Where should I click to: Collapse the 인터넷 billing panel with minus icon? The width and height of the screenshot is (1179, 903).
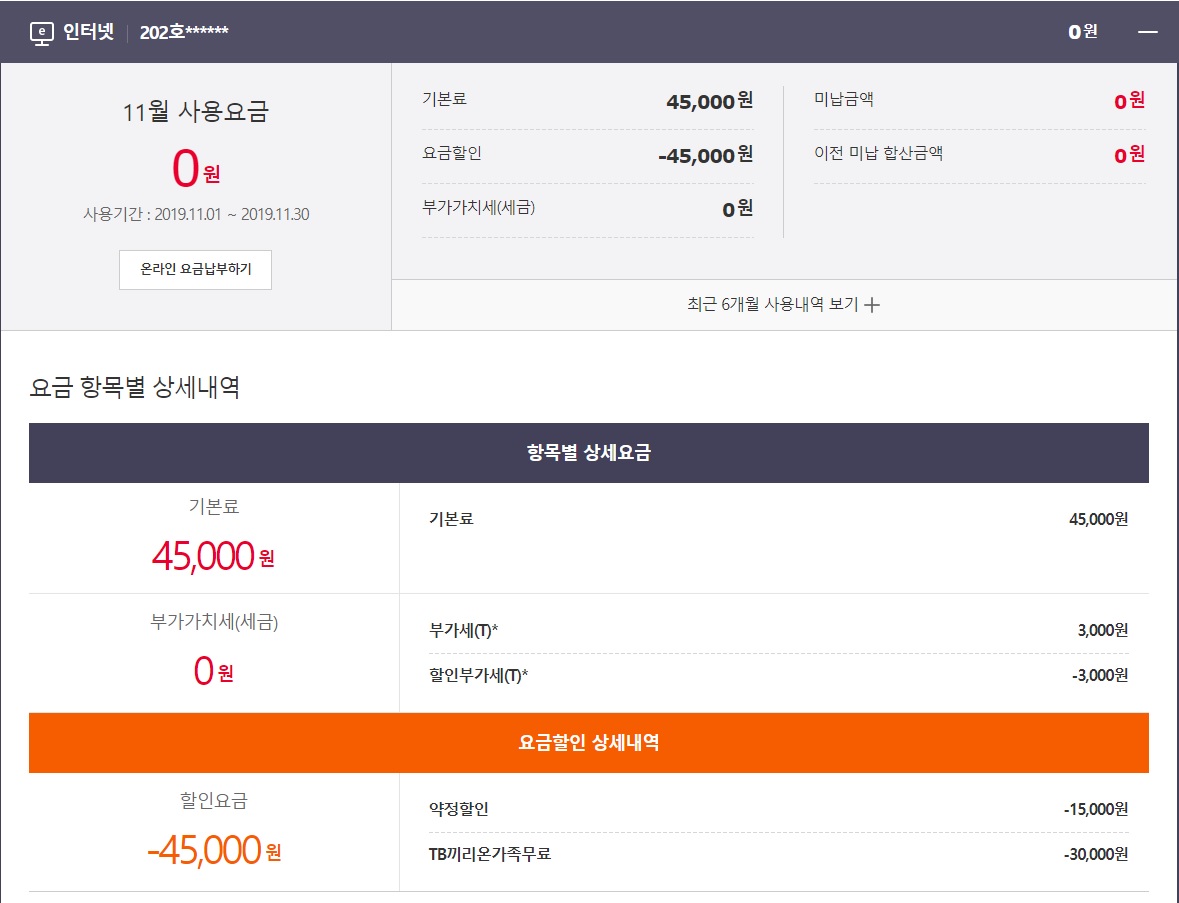coord(1148,32)
